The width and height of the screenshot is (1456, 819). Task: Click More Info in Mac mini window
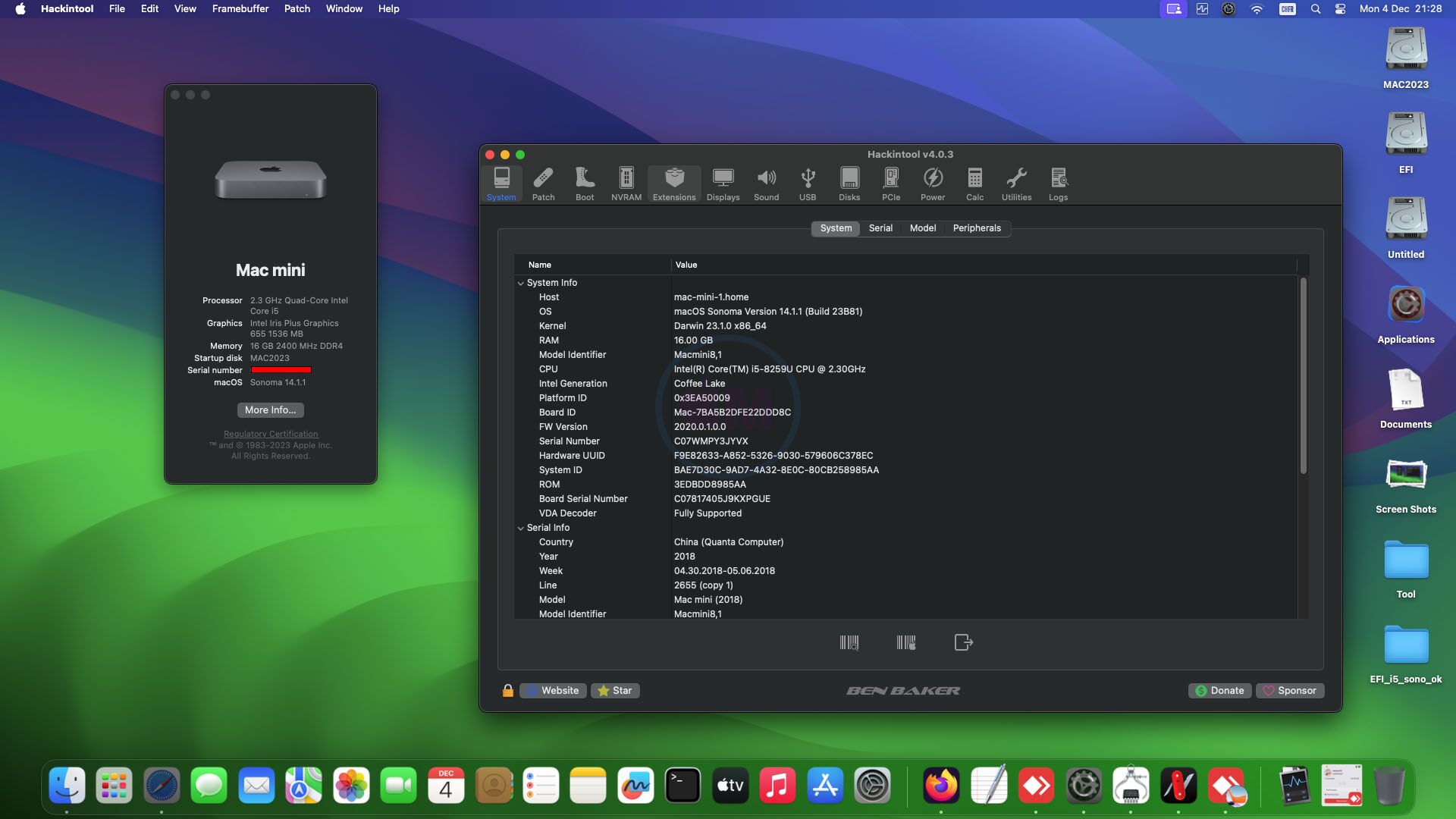(x=271, y=410)
